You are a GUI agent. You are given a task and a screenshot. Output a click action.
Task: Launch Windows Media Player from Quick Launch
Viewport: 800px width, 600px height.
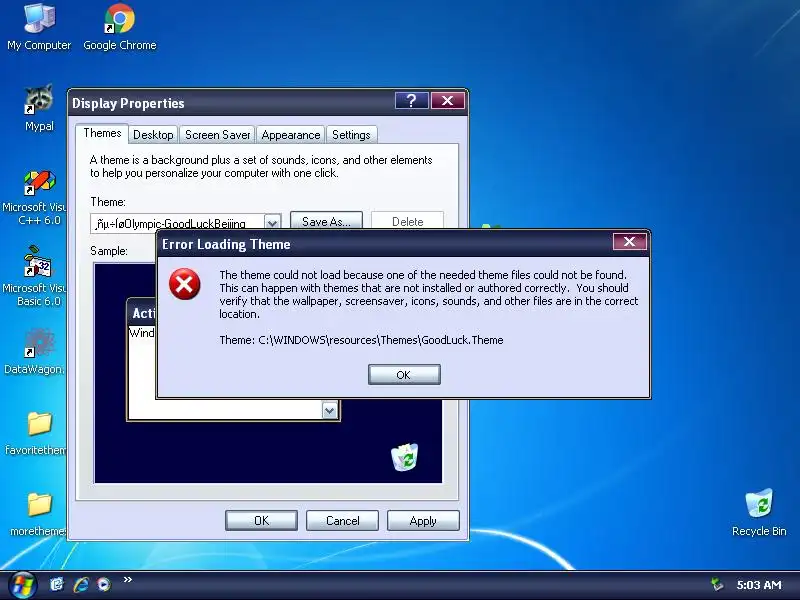(x=104, y=584)
